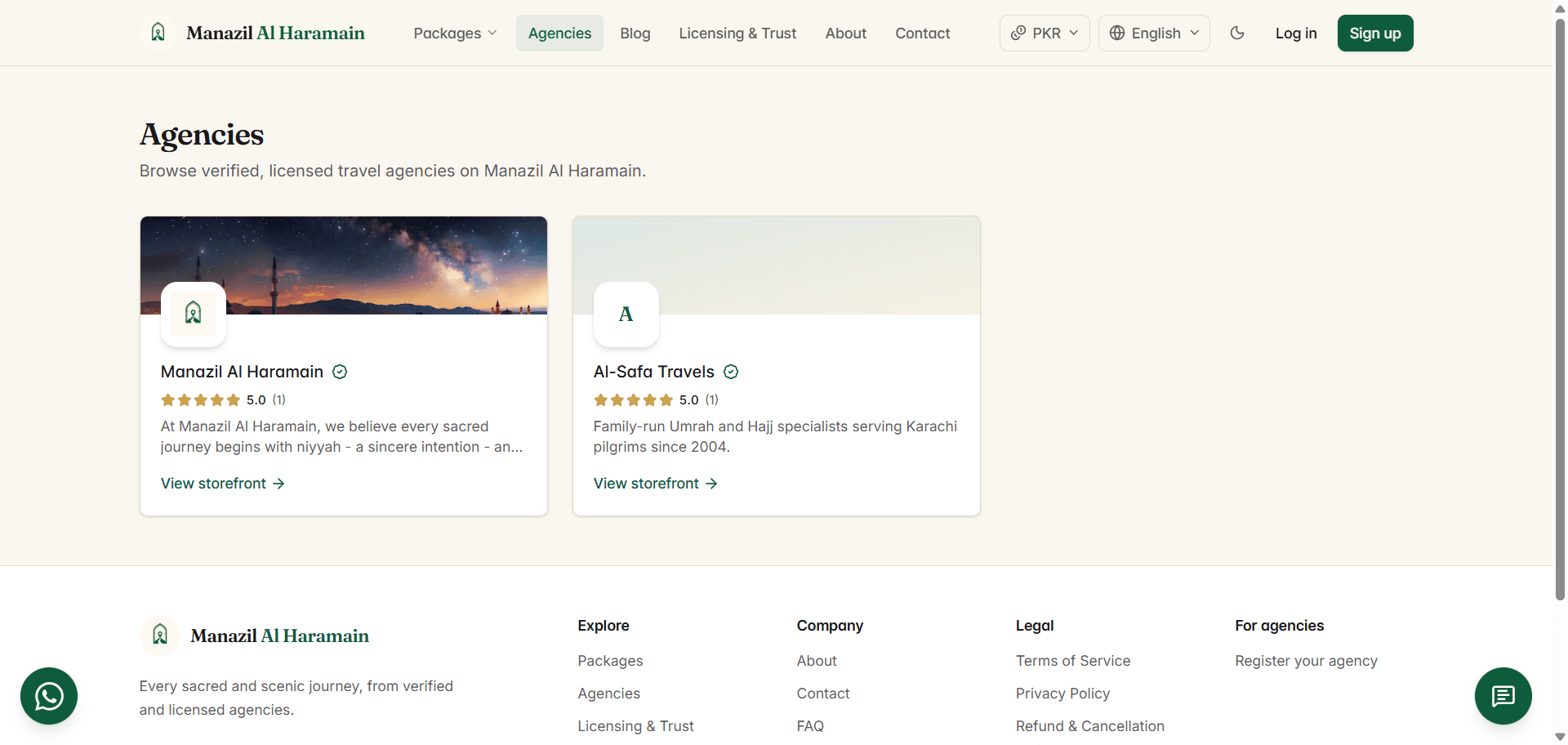Click 'Browse verified, licensed travel agencies' subtitle
The width and height of the screenshot is (1568, 745).
click(393, 171)
